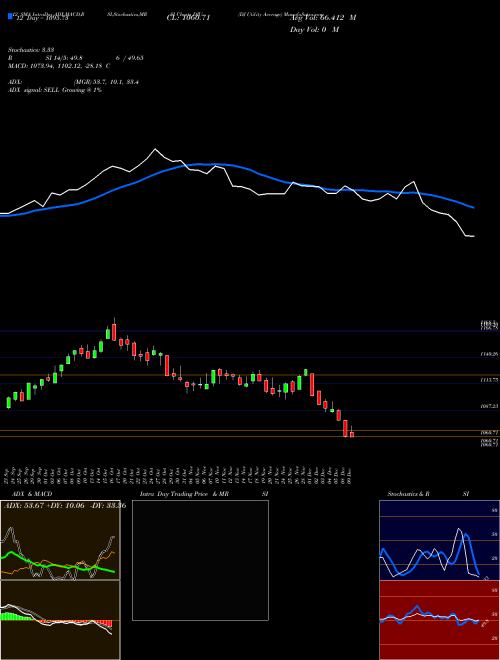The height and width of the screenshot is (660, 500).
Task: Open the ADX indicator chart panel
Action: 60,540
